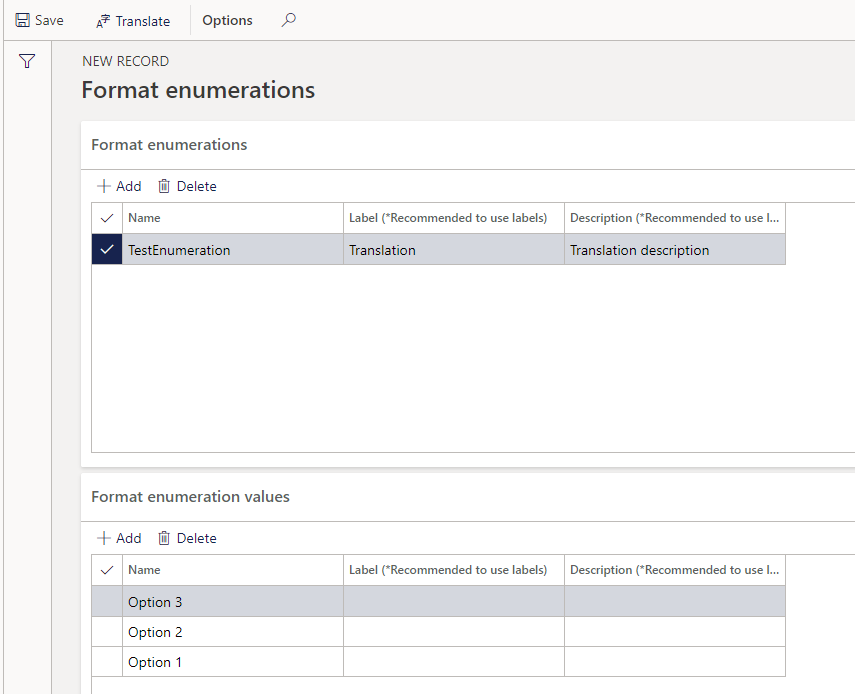Open the search magnifier
The width and height of the screenshot is (855, 694).
tap(288, 20)
